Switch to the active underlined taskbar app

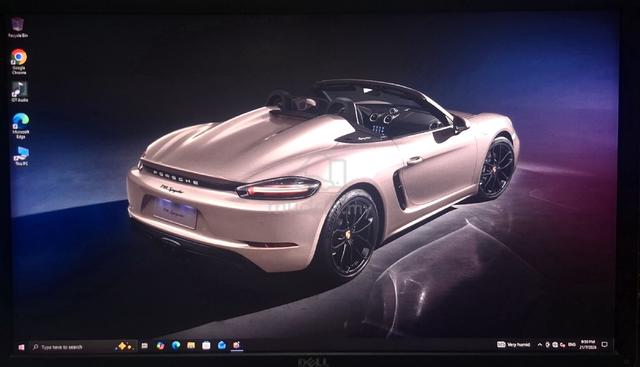coord(236,345)
